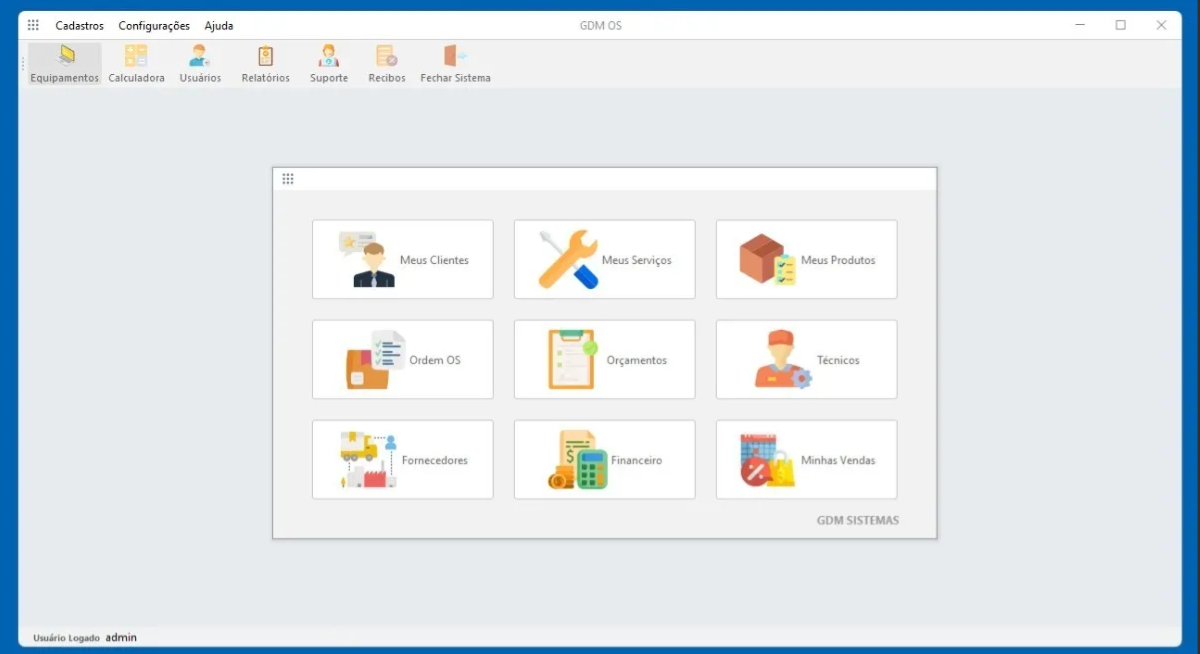Open the Configurações menu
This screenshot has width=1200, height=654.
tap(154, 26)
